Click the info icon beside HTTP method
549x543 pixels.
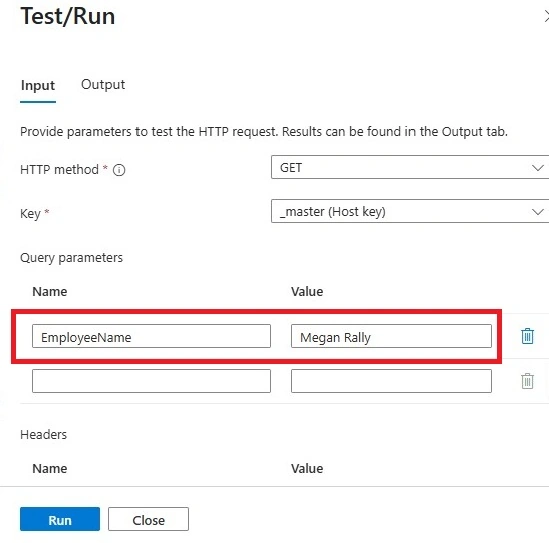coord(119,170)
